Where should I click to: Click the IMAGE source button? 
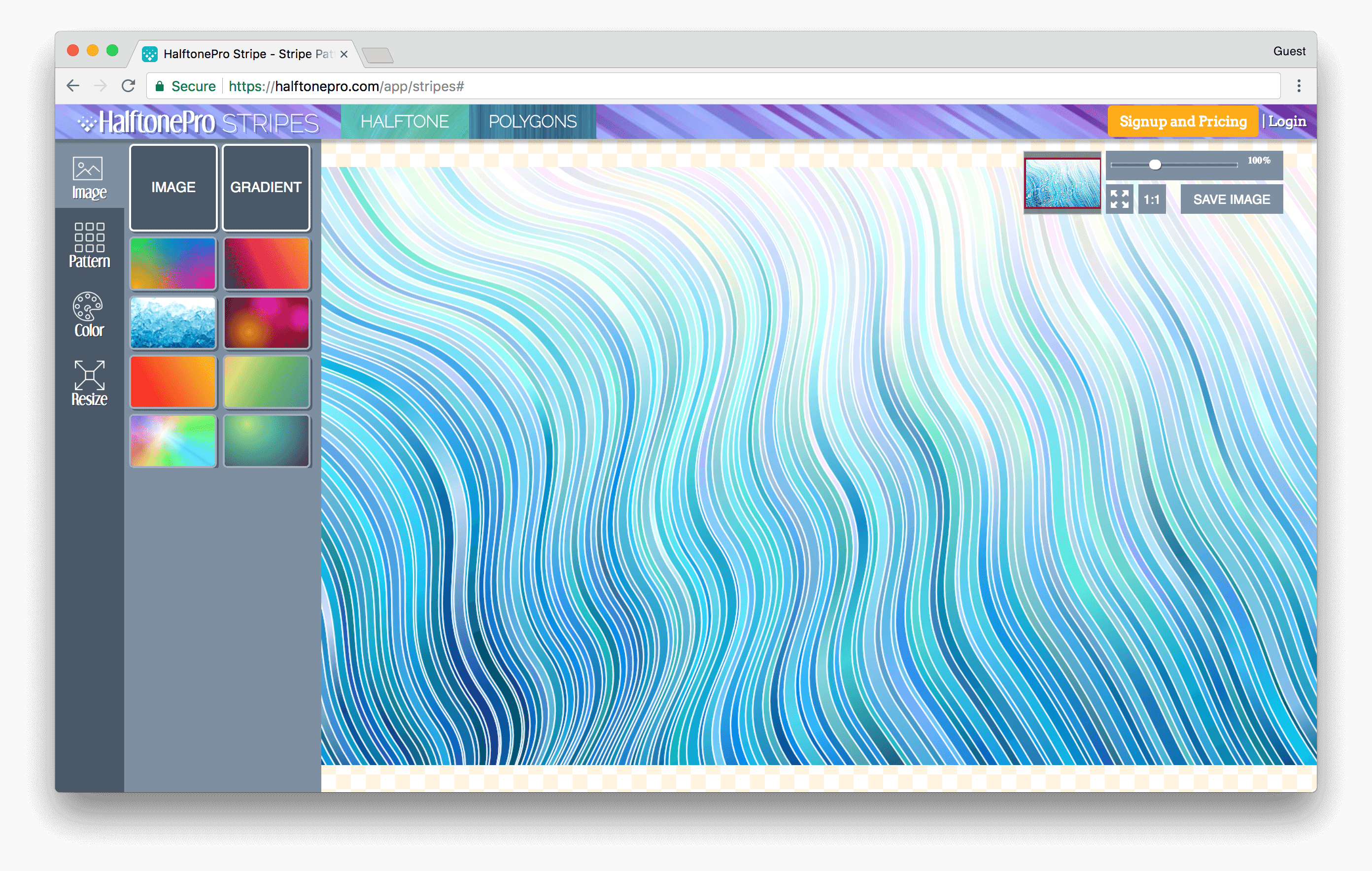[173, 187]
